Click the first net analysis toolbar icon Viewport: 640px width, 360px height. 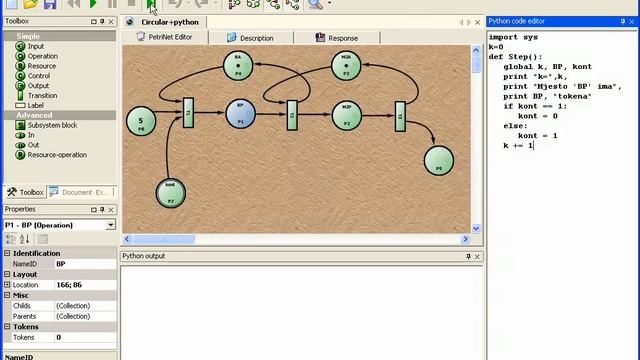coord(234,4)
